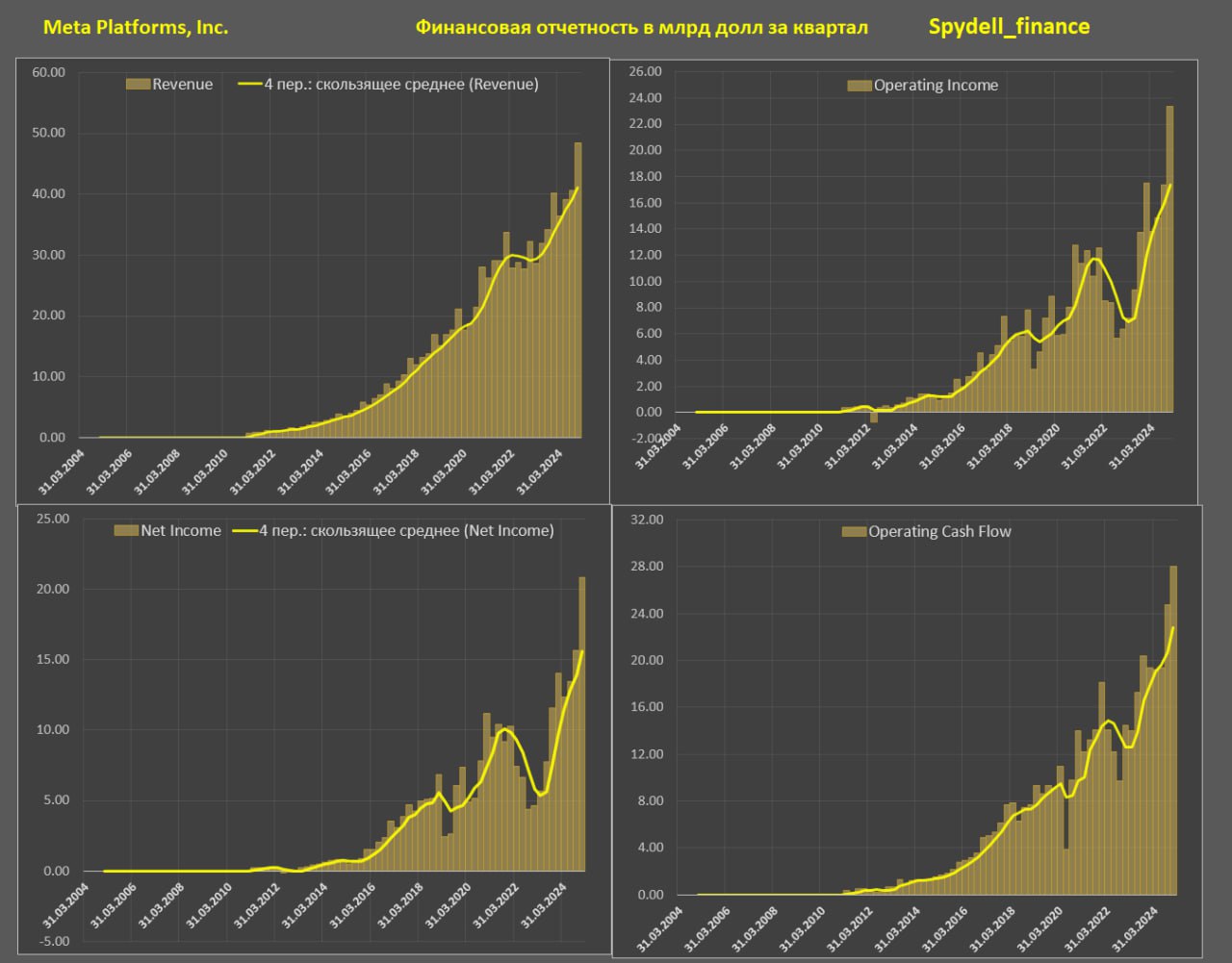1232x963 pixels.
Task: Open the Spydell_finance source label
Action: point(1009,27)
